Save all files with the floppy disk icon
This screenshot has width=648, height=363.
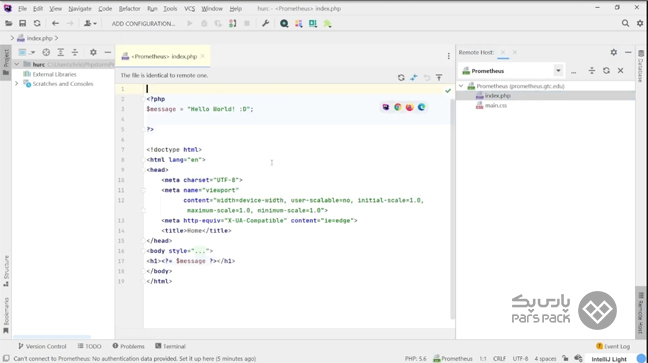[x=23, y=24]
